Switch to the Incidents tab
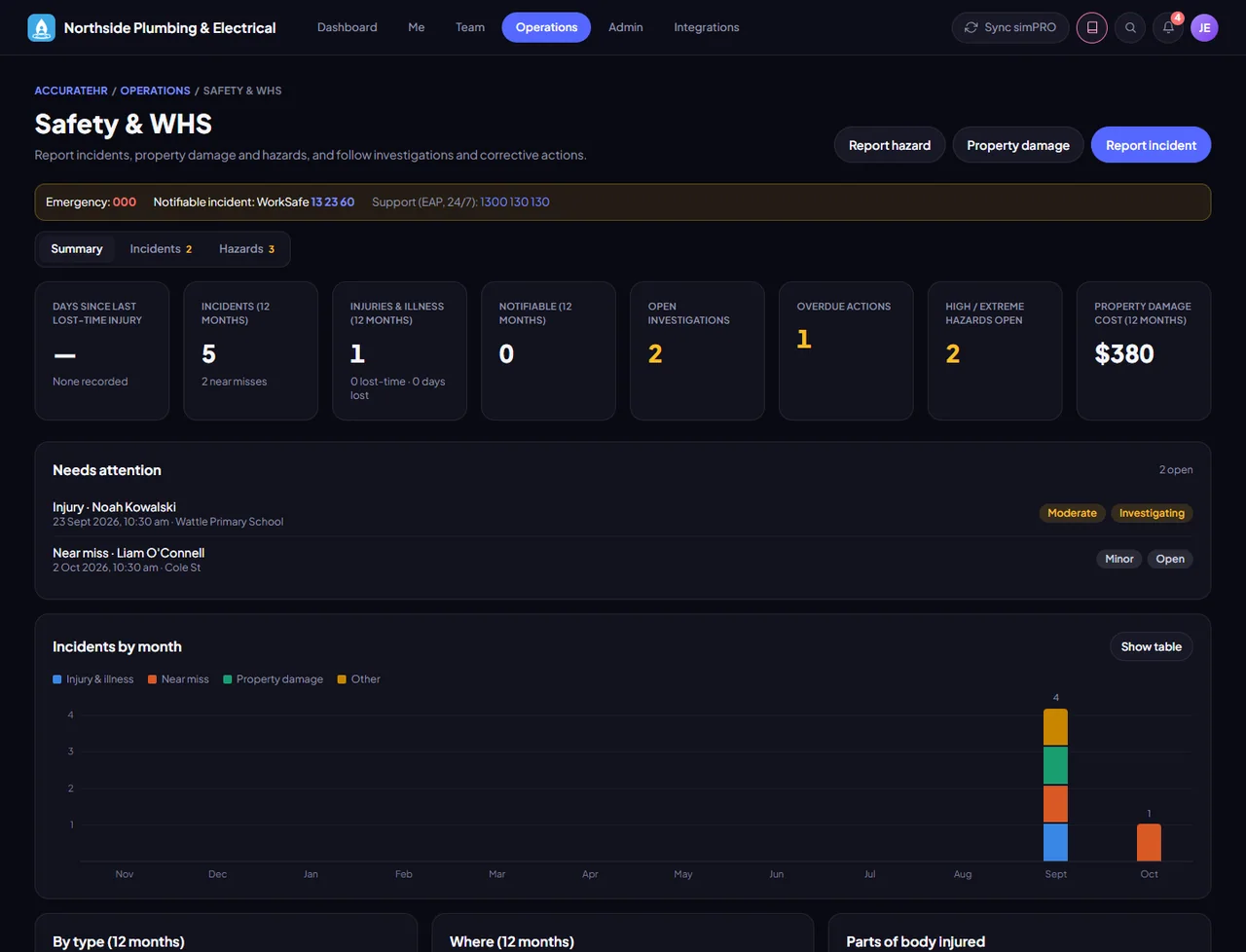Screen dimensions: 1246x952 tap(161, 249)
